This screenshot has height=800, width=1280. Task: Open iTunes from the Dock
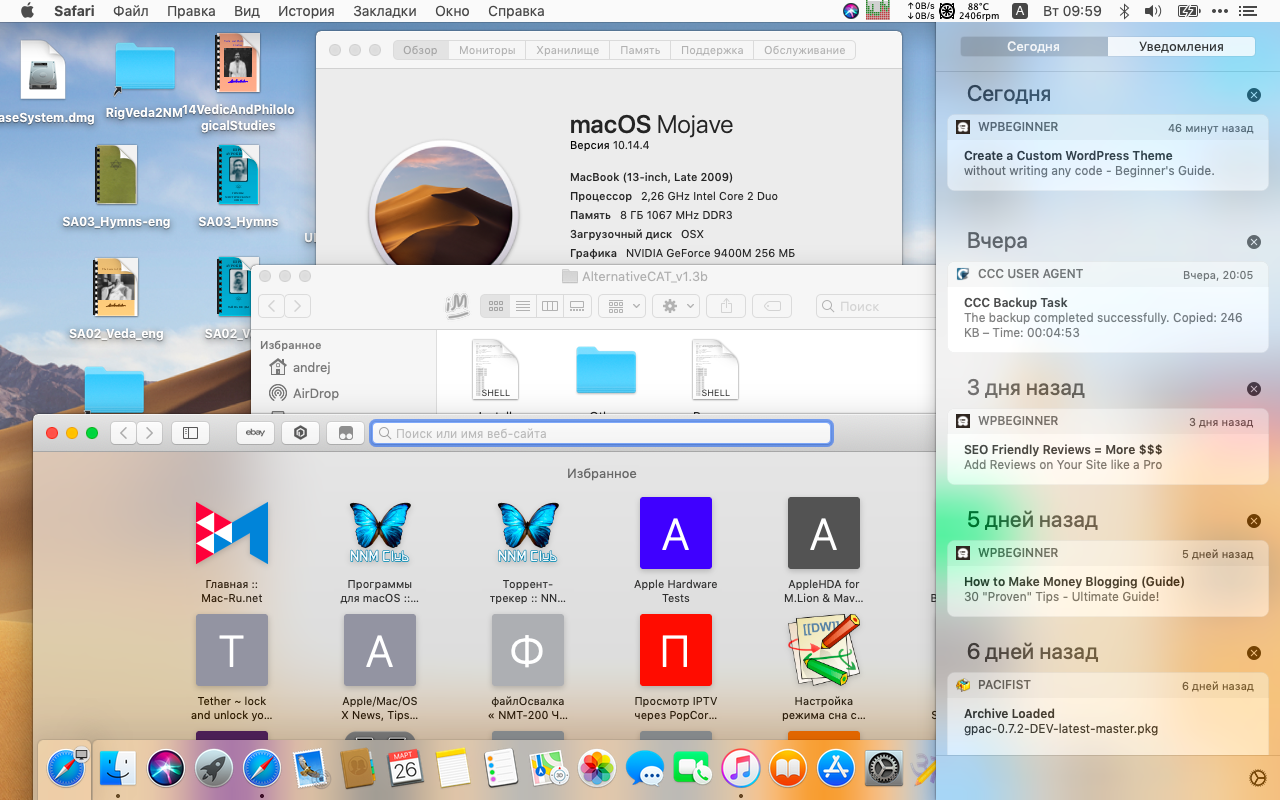click(x=740, y=768)
